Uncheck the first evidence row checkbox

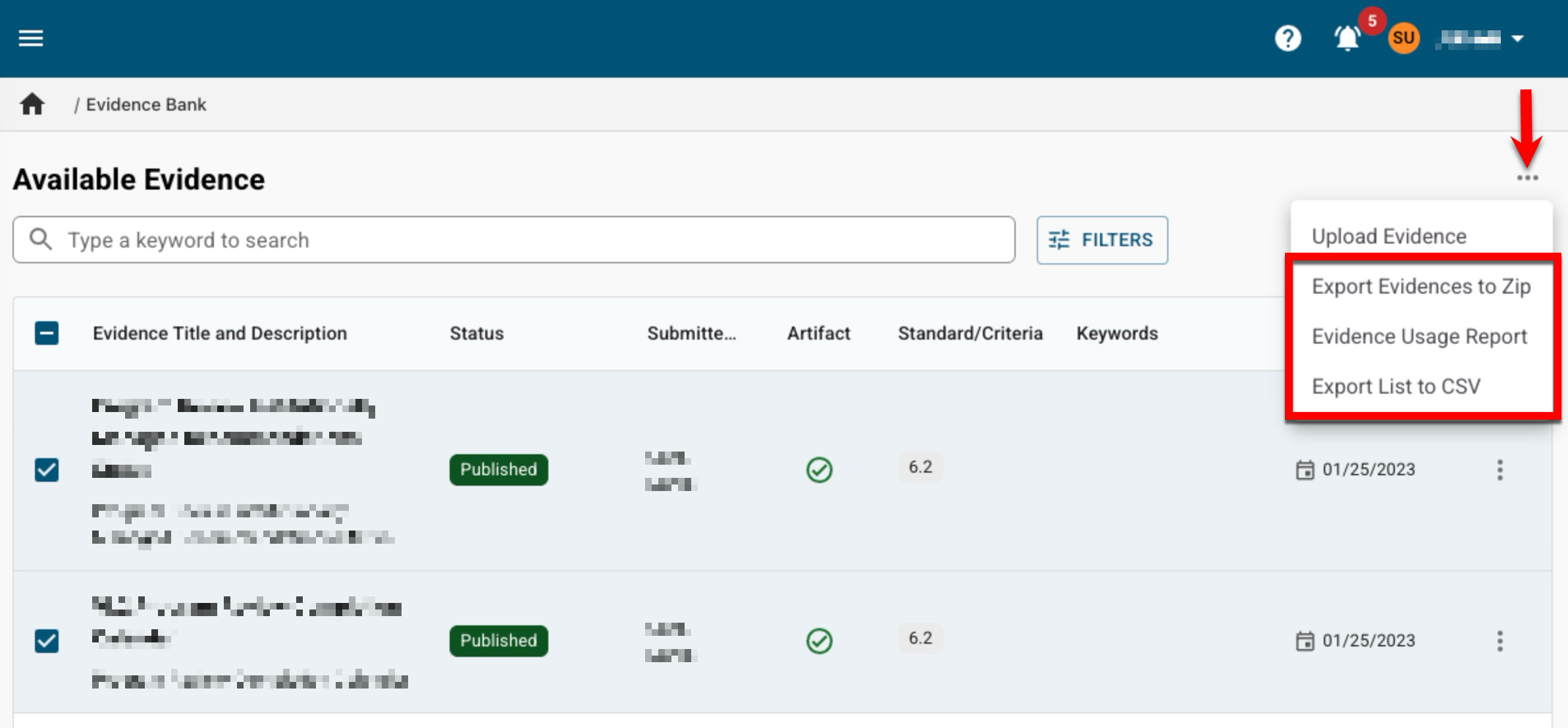47,470
